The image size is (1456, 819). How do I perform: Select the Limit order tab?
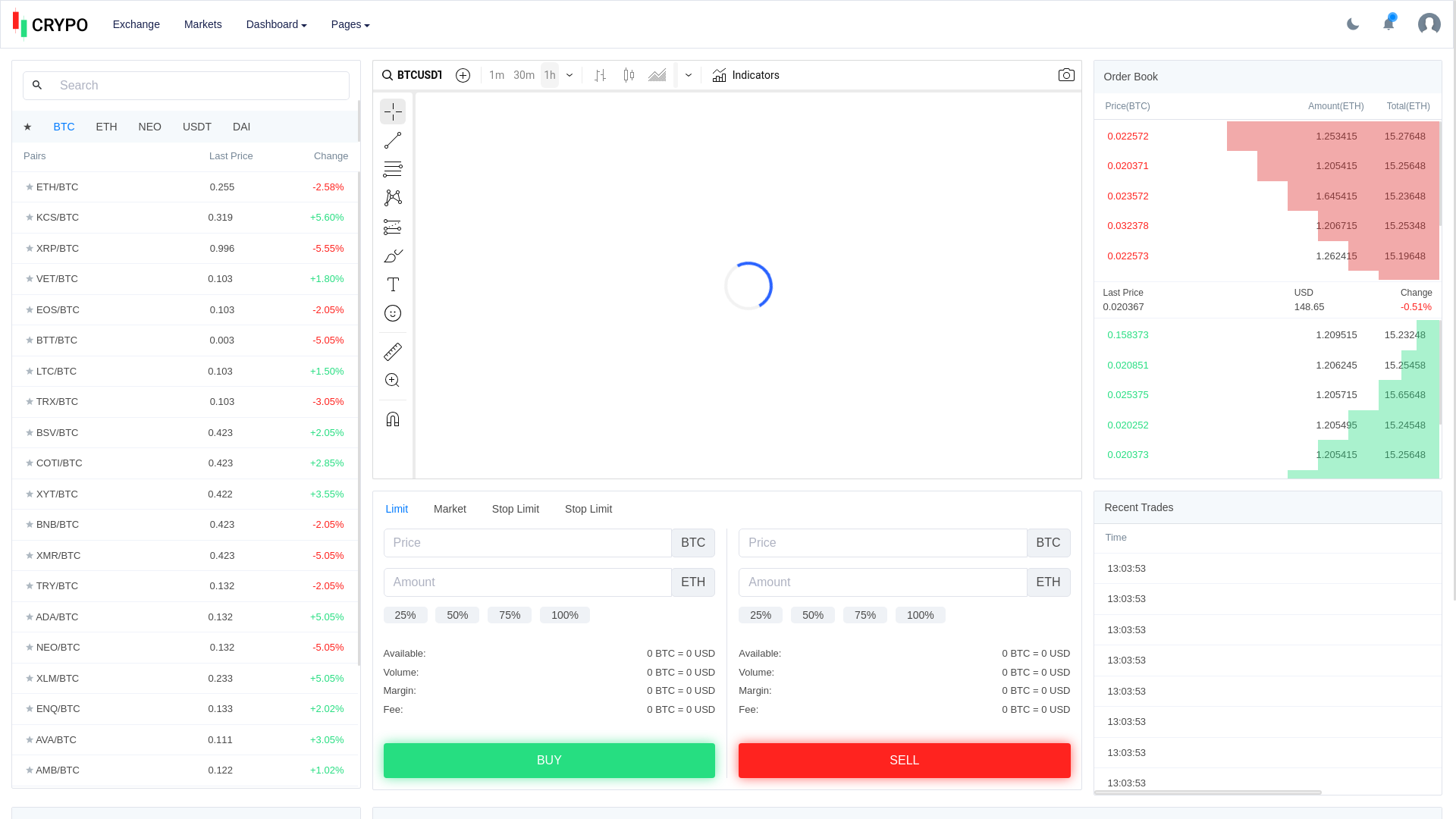click(x=397, y=509)
